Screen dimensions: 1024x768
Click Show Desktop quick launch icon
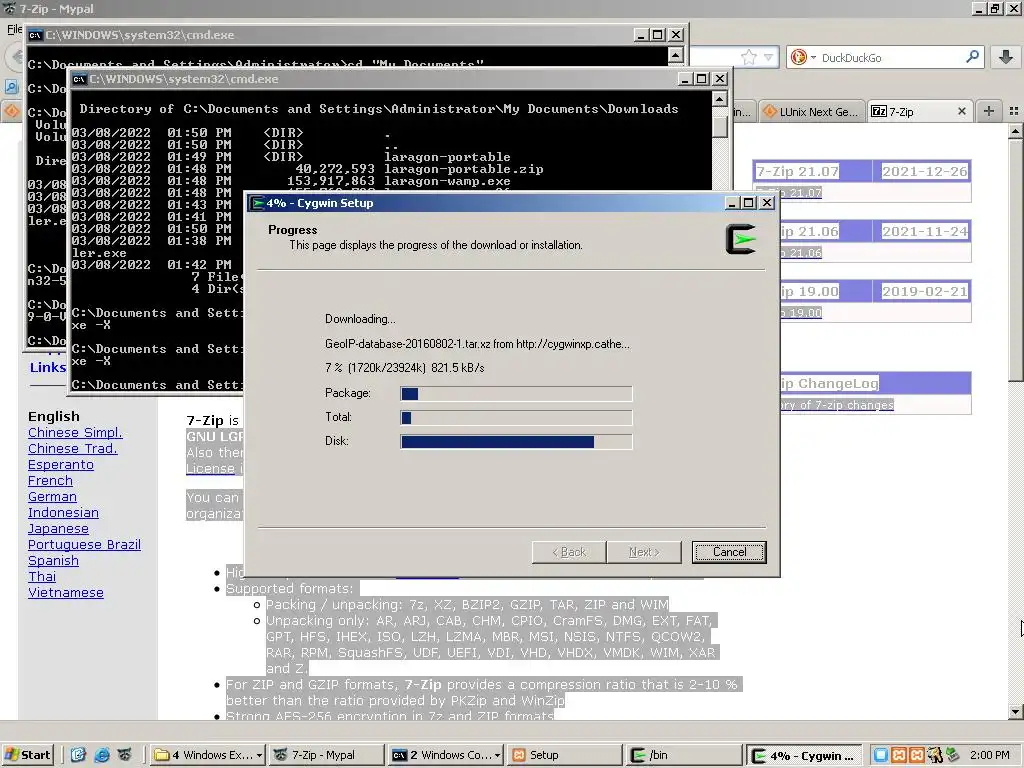(78, 755)
